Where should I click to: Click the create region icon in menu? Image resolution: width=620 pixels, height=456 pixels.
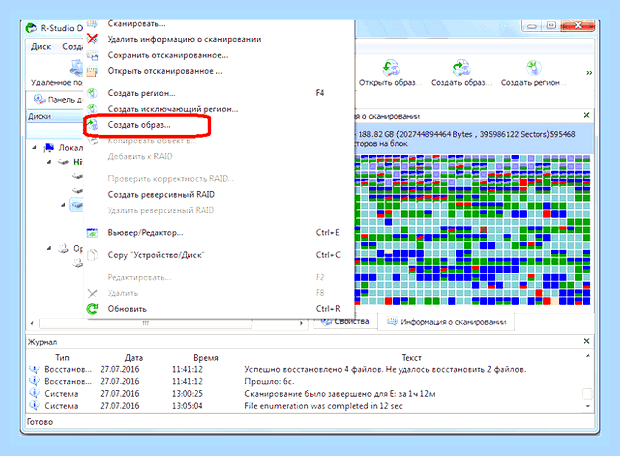click(x=93, y=93)
